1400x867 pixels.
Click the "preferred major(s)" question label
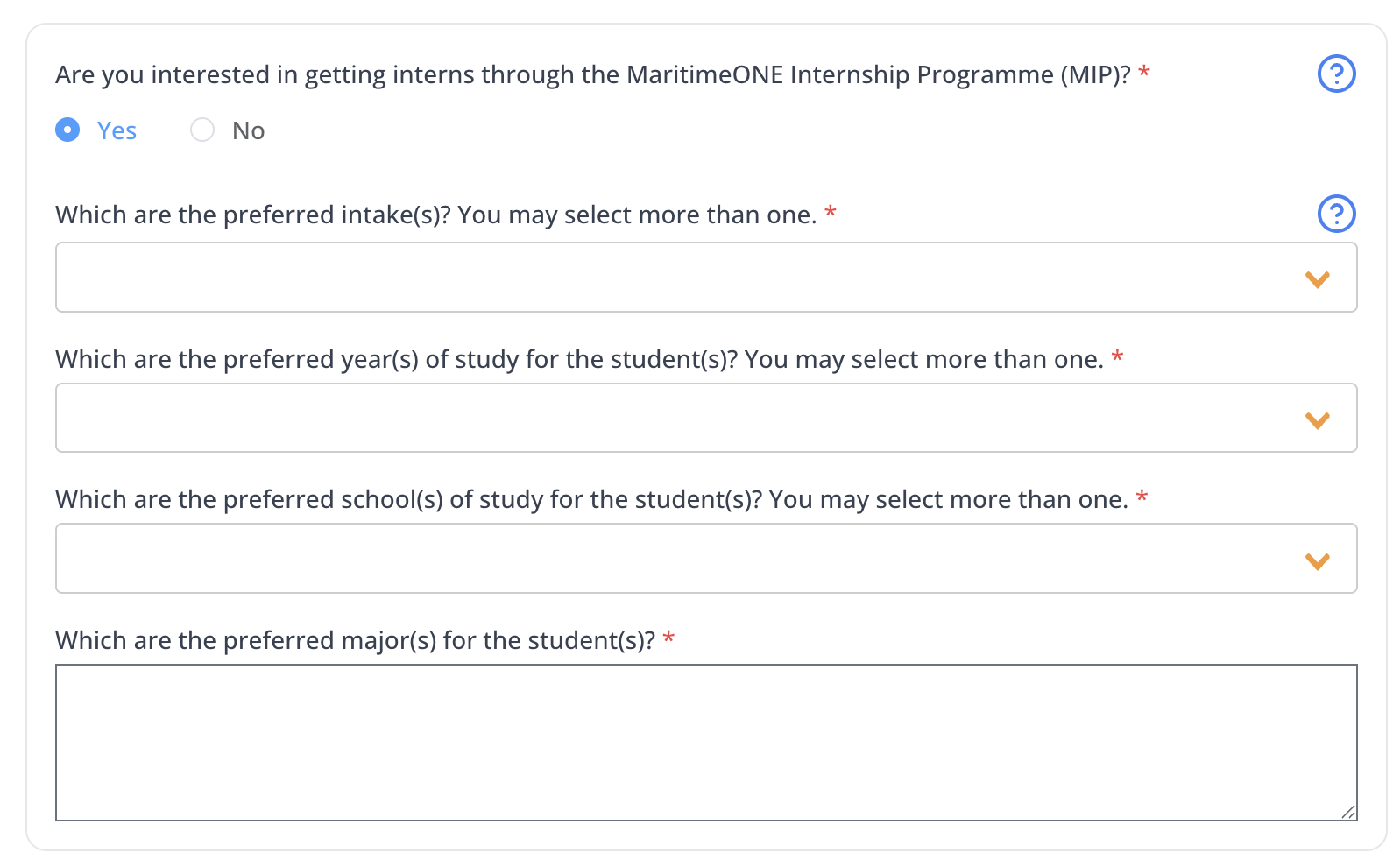(x=355, y=641)
